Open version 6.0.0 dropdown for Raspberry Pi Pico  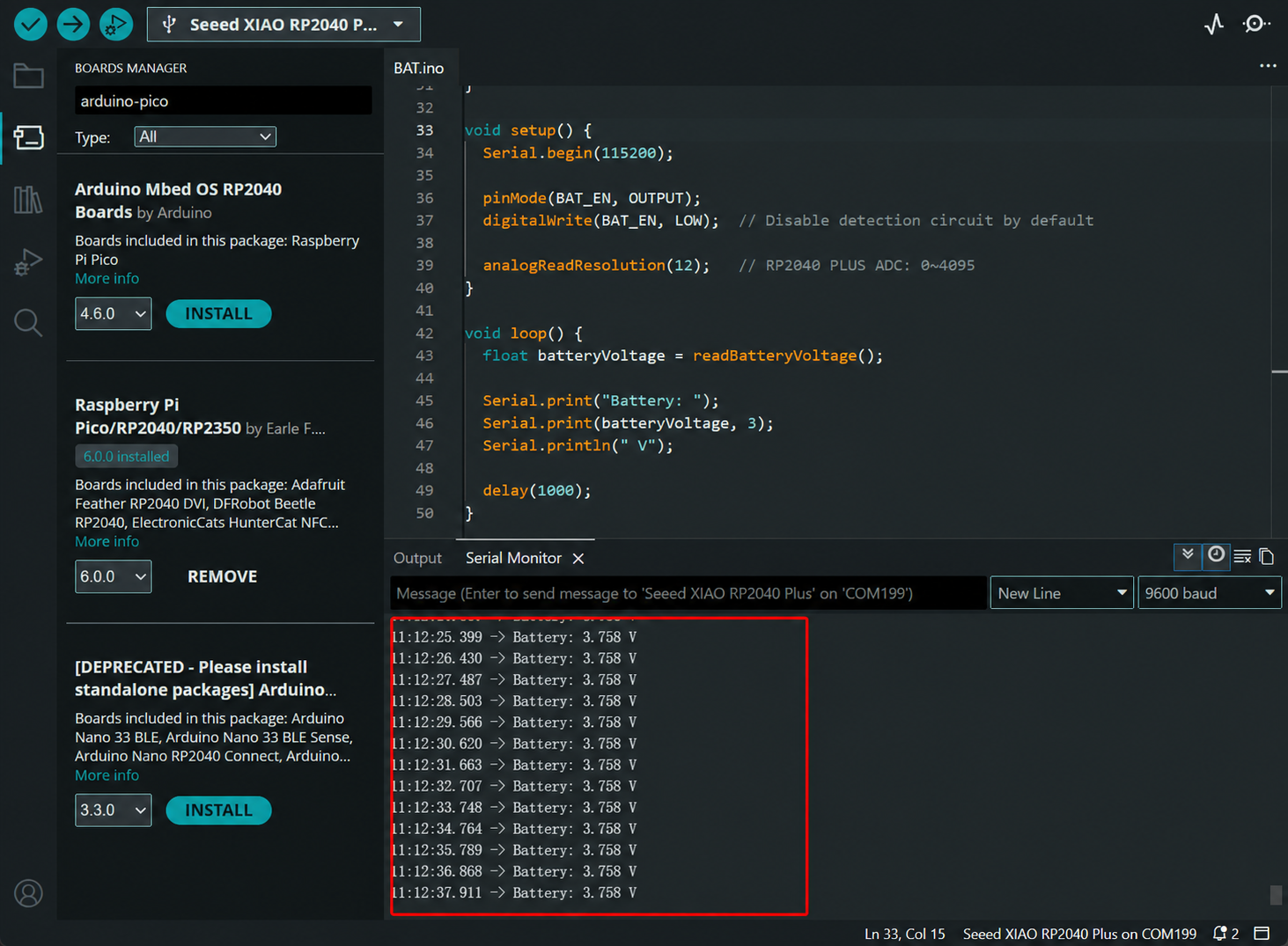(x=114, y=576)
